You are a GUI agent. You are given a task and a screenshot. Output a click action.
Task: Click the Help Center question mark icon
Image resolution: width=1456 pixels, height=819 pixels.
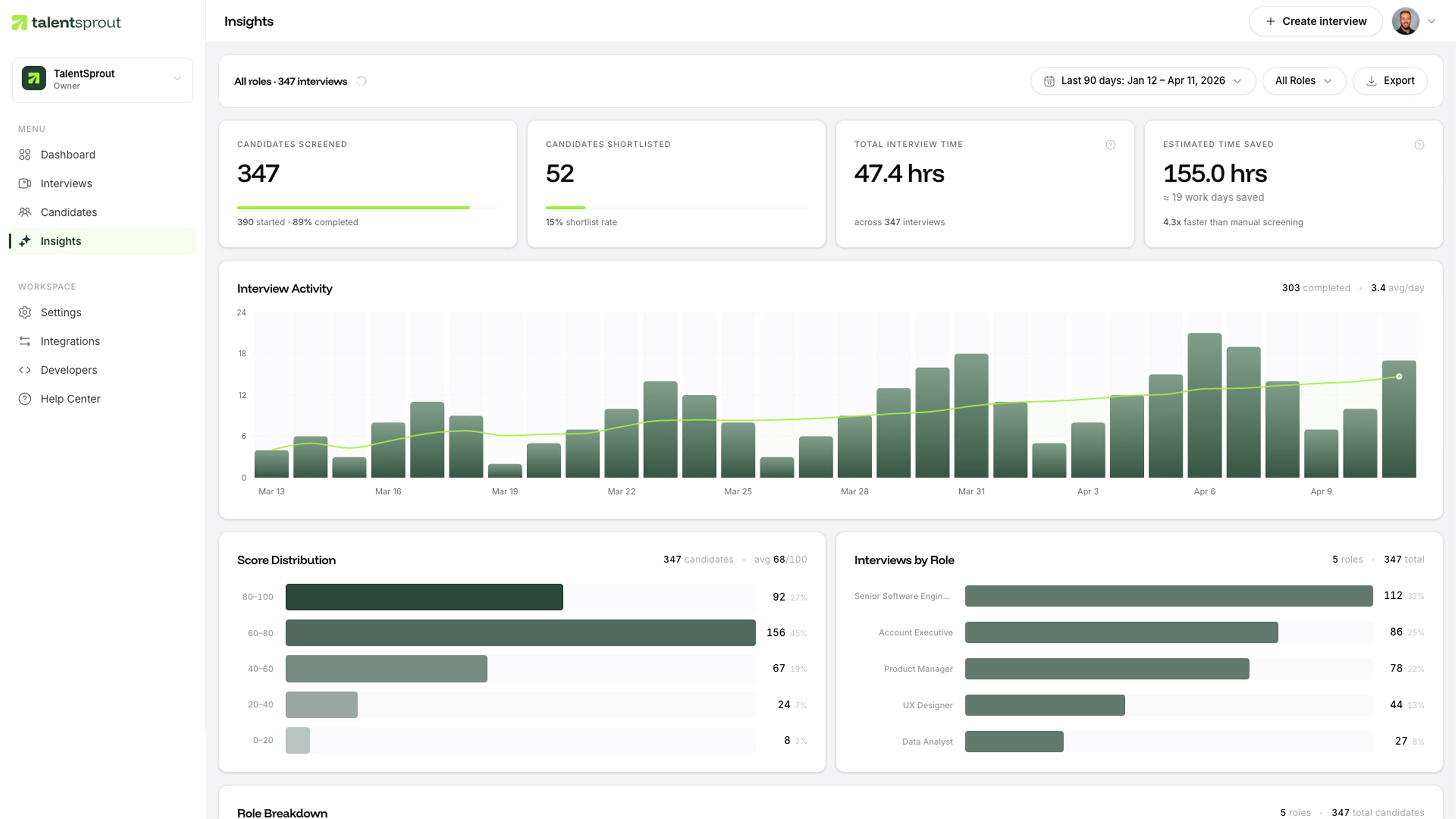pos(25,399)
